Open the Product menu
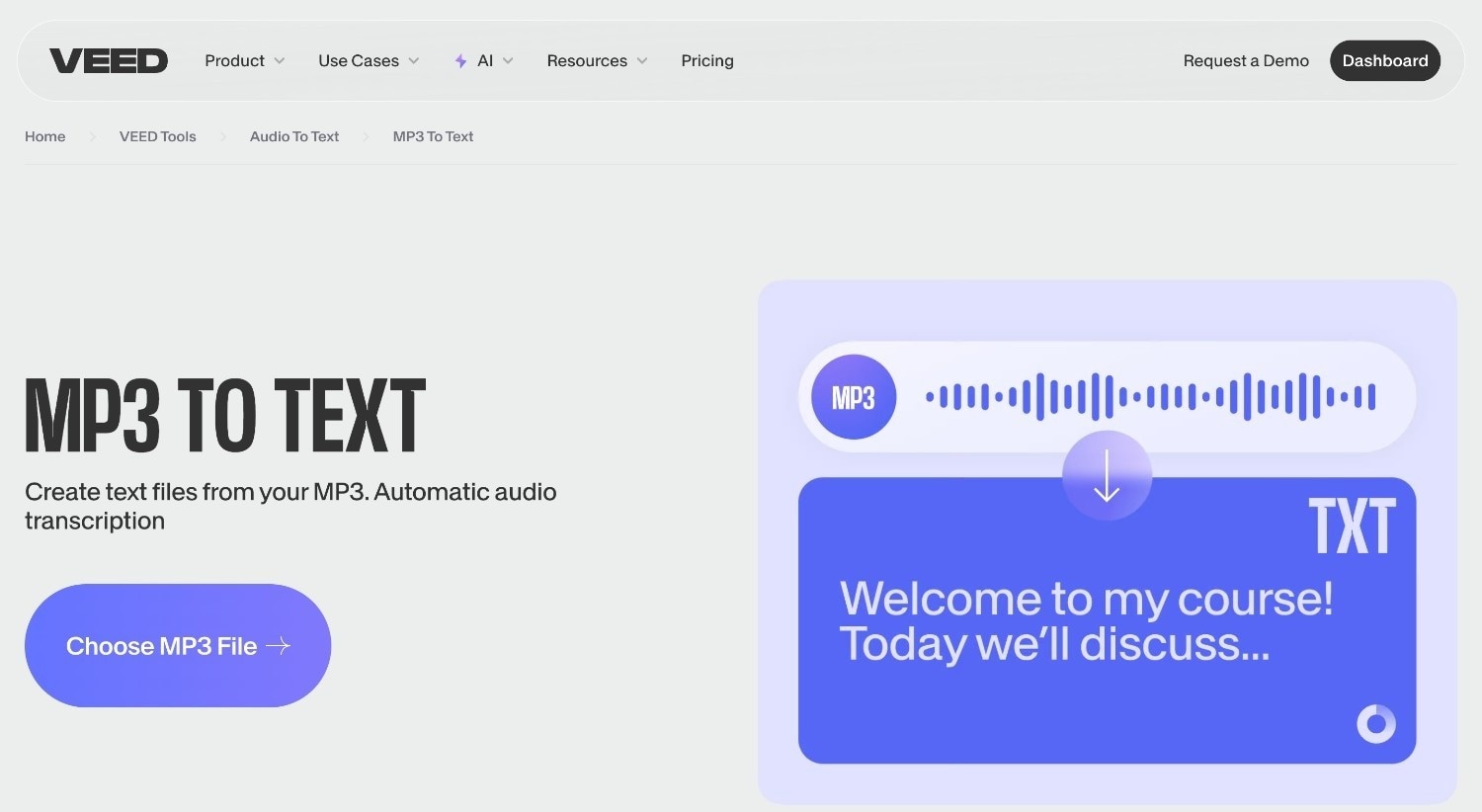1482x812 pixels. click(245, 61)
